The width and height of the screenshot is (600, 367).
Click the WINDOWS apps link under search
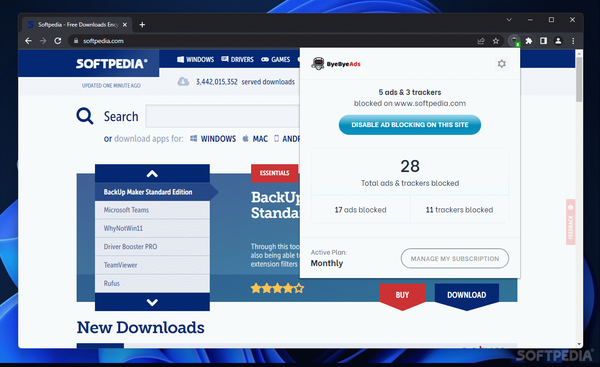(x=213, y=139)
